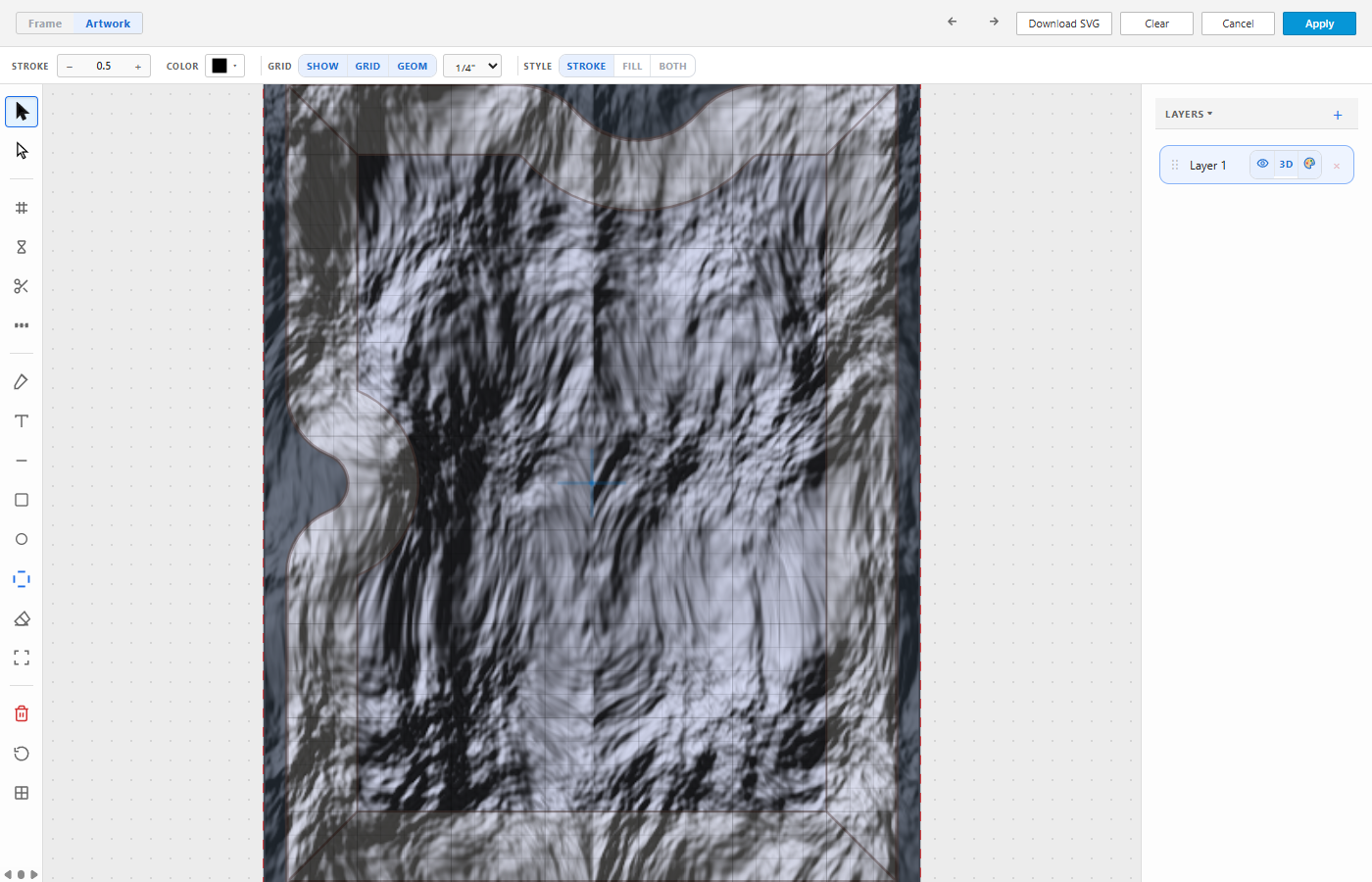Open the black stroke color swatch

(x=224, y=66)
